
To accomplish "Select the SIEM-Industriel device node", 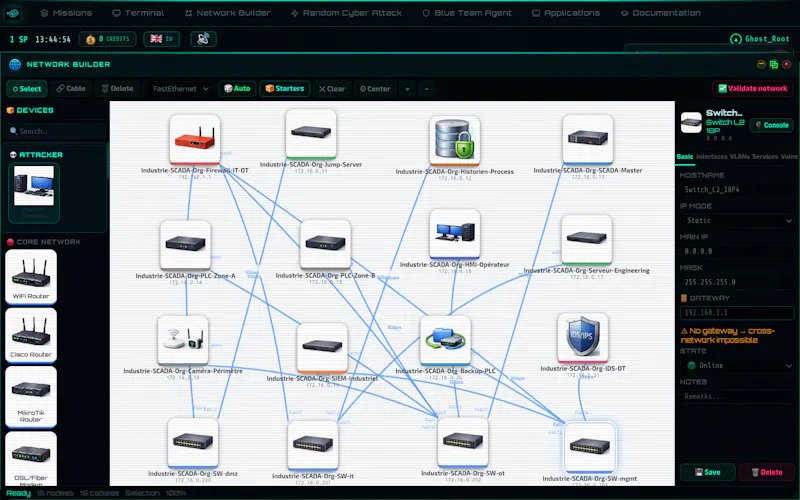I will click(x=322, y=347).
